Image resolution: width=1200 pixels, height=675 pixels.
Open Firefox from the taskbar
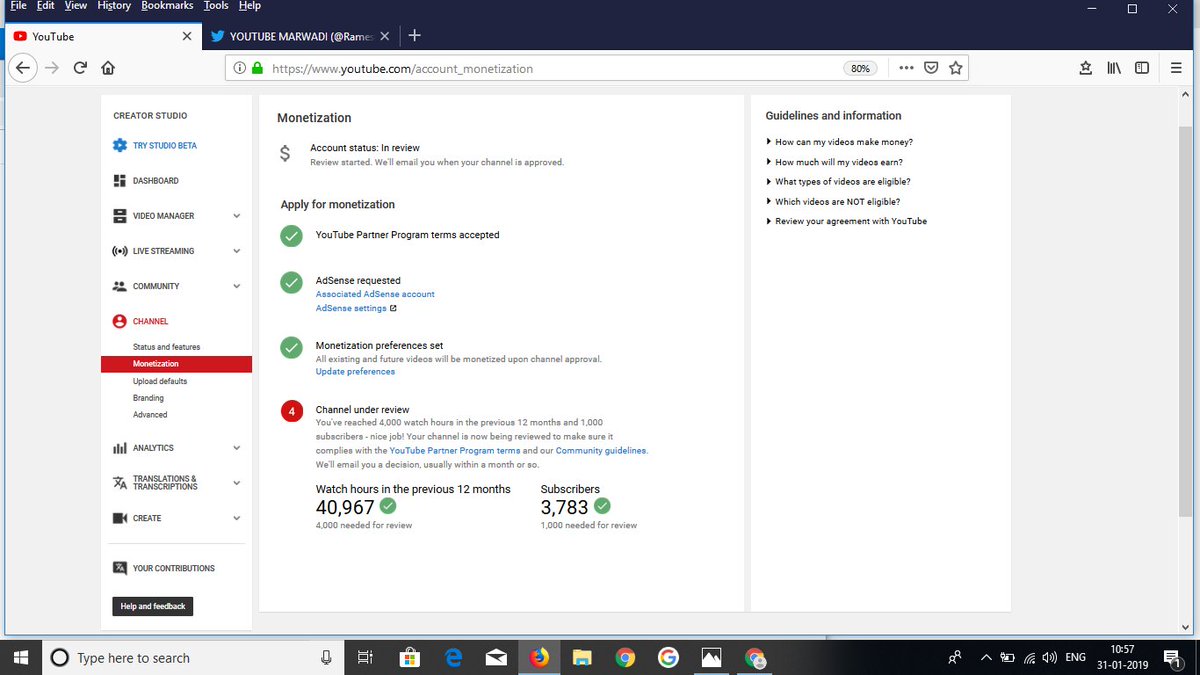540,657
